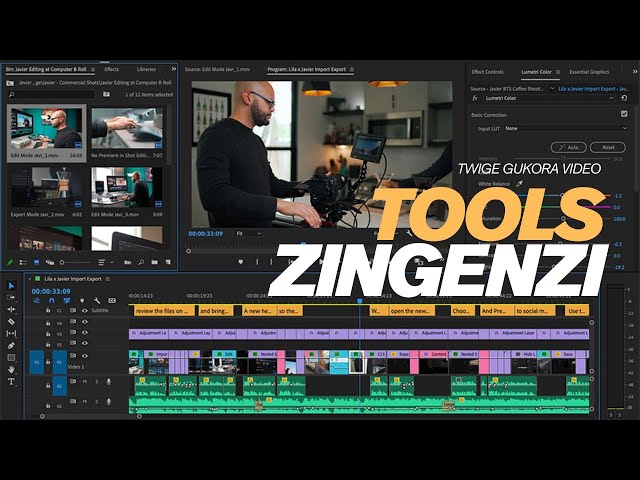The width and height of the screenshot is (640, 480).
Task: Toggle timeline Snap magnet icon
Action: 51,300
